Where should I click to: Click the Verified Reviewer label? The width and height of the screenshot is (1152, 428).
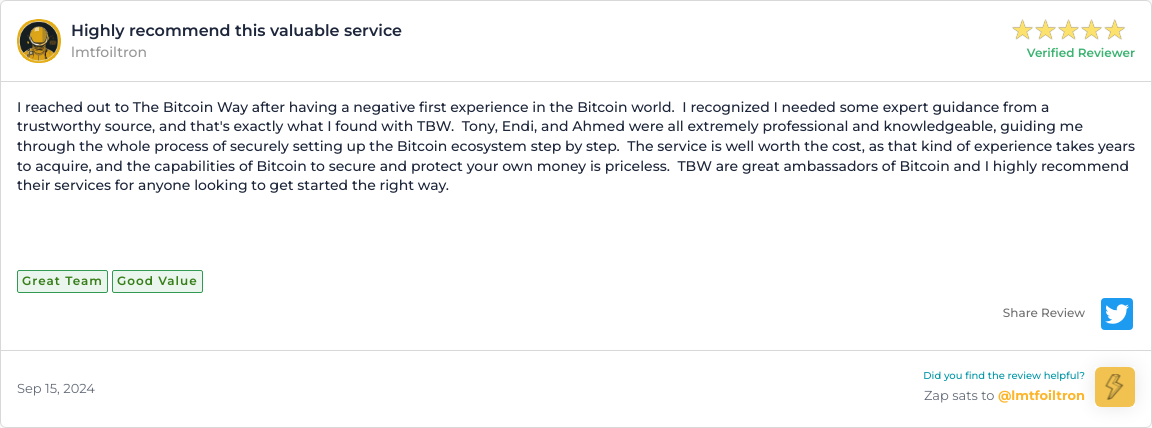1080,53
